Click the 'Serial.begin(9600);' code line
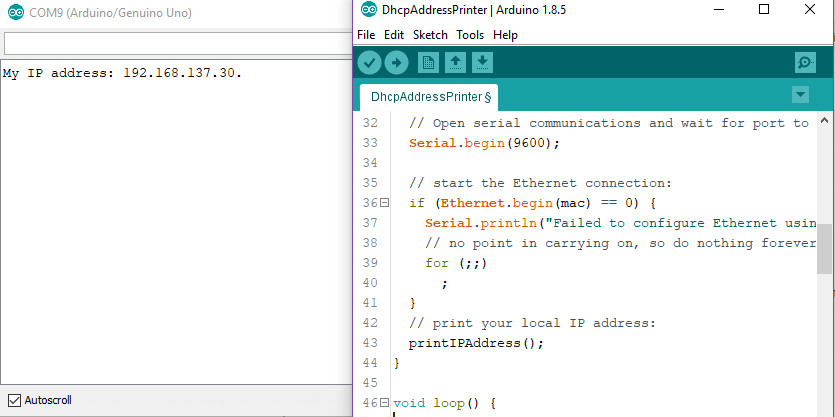 click(485, 143)
